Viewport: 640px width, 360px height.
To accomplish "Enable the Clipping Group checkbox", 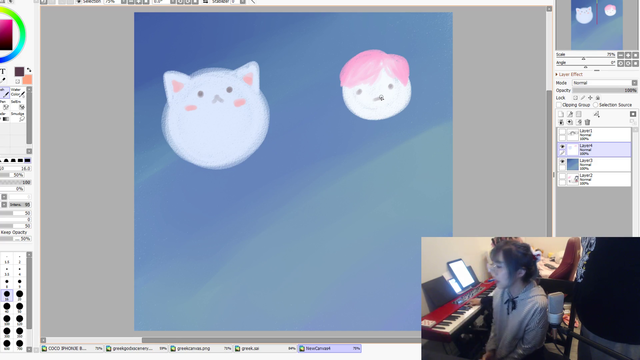I will pyautogui.click(x=559, y=105).
